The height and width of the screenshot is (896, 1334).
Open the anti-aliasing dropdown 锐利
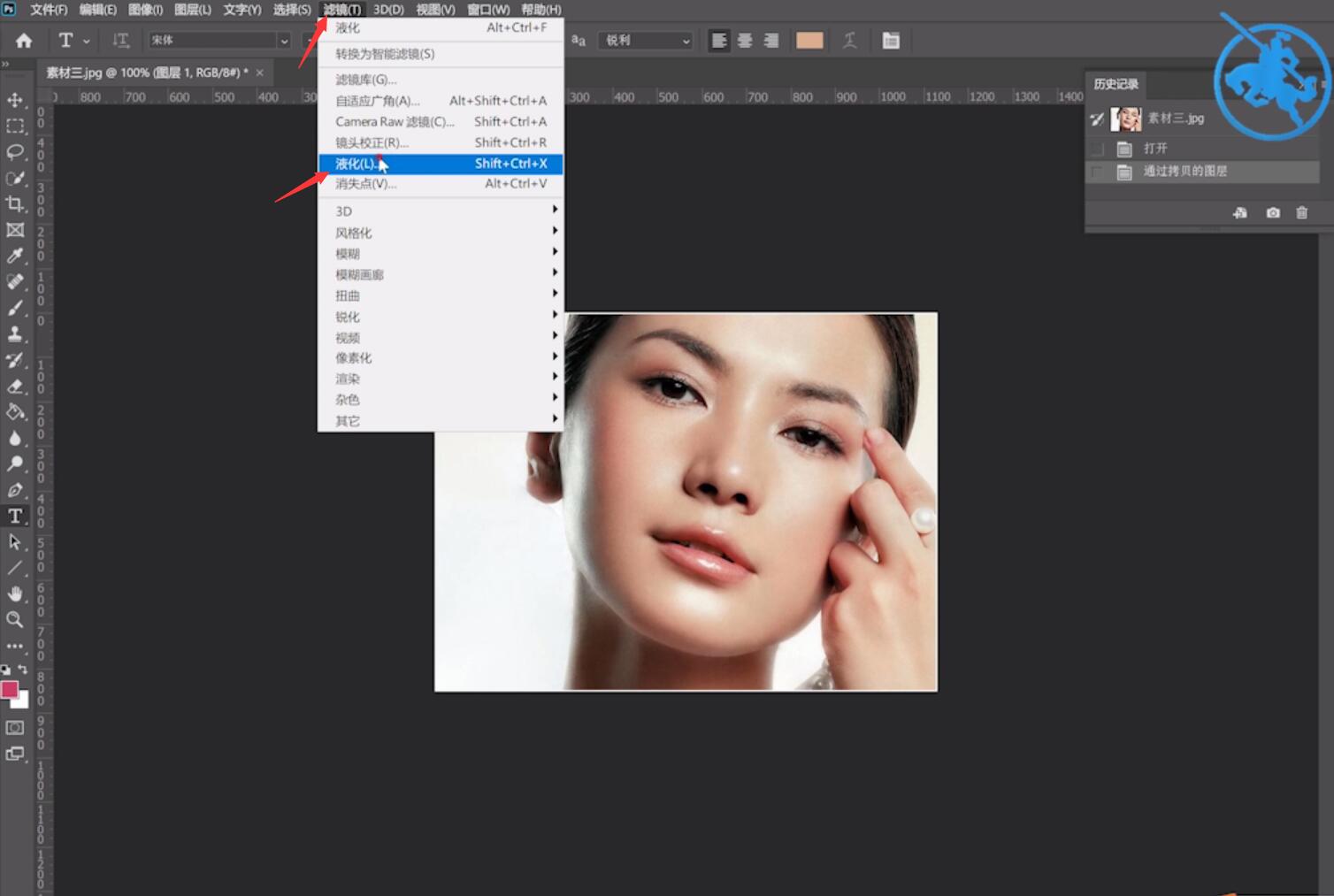(x=646, y=41)
